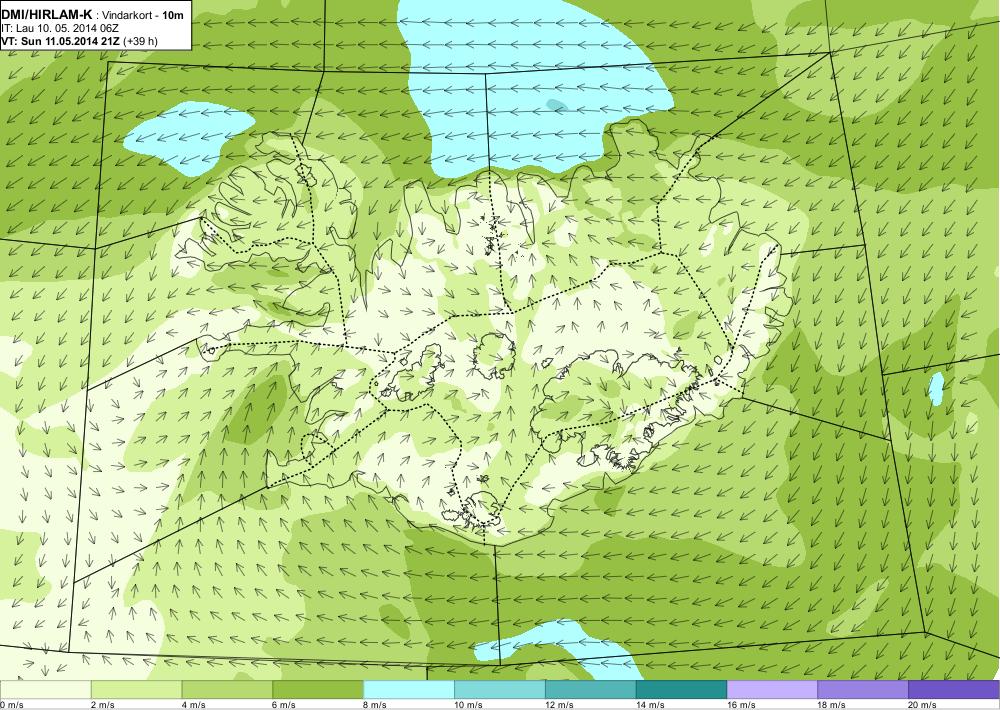
Task: Click the 'VT: Sun 11.05.2014 21Z' line
Action: click(61, 41)
